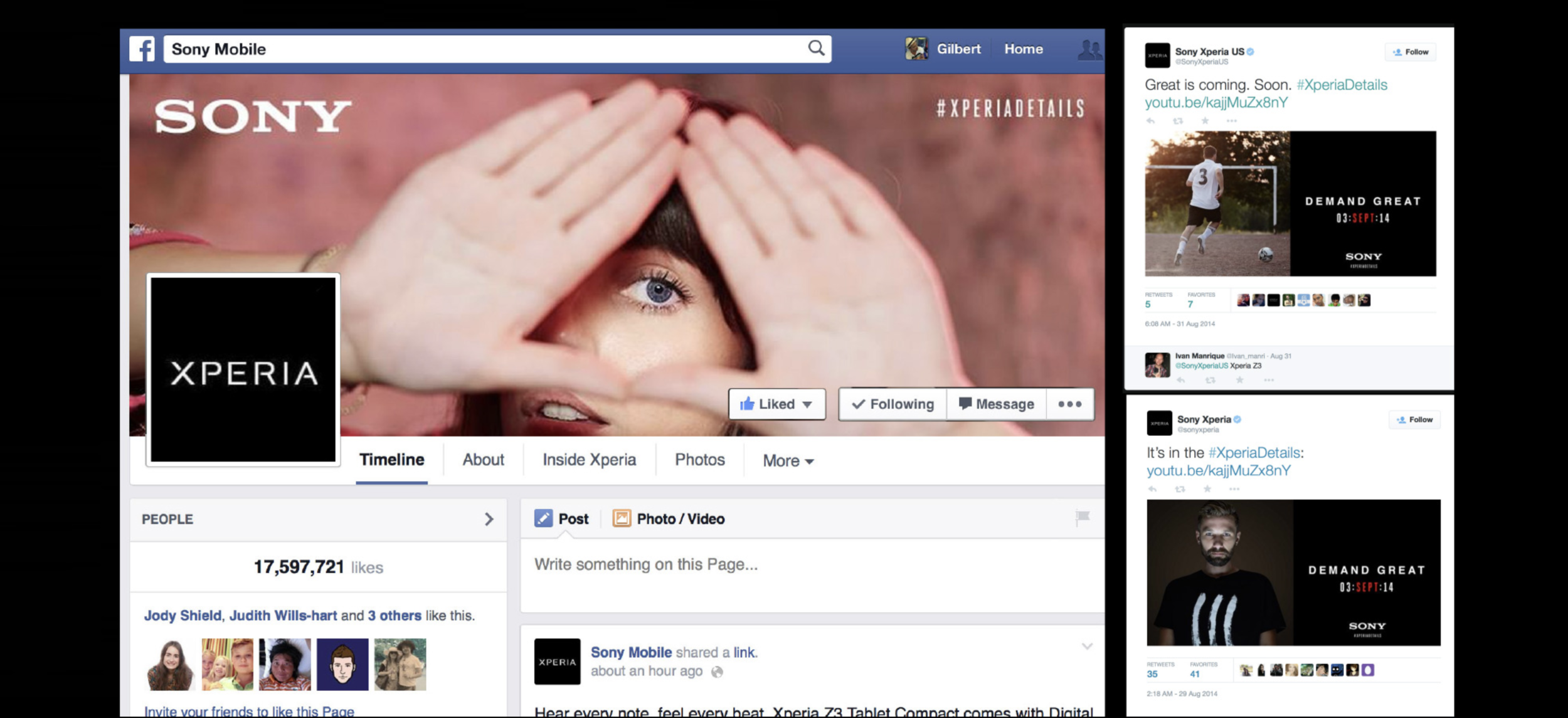
Task: Open the bearded man Demand Great image
Action: [x=1293, y=573]
